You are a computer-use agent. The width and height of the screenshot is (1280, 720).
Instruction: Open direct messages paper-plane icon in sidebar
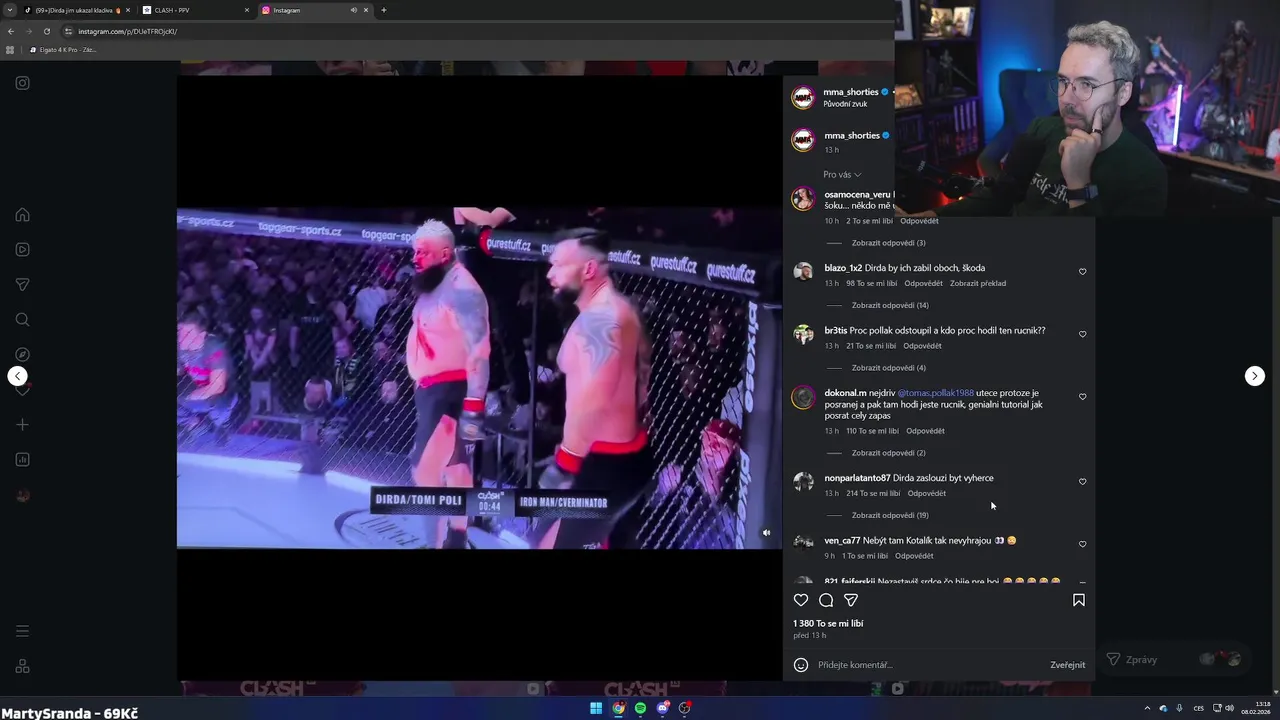[22, 284]
